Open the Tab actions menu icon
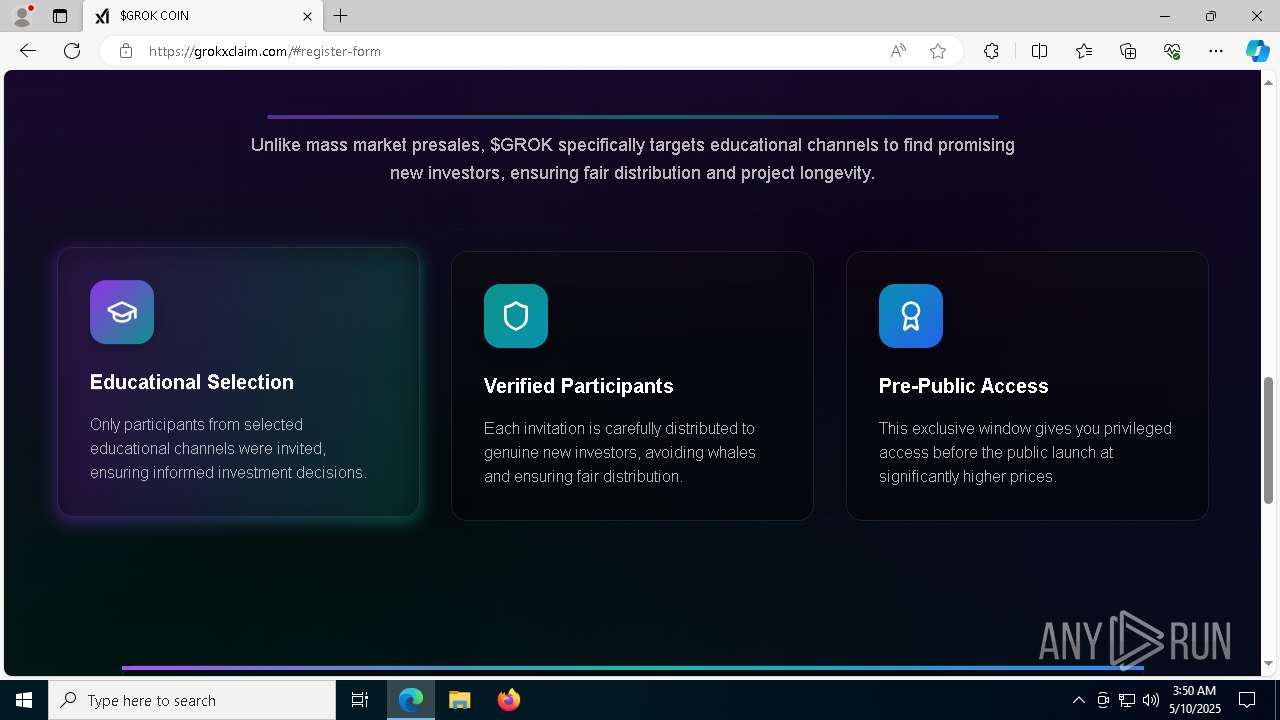This screenshot has height=720, width=1280. click(60, 16)
